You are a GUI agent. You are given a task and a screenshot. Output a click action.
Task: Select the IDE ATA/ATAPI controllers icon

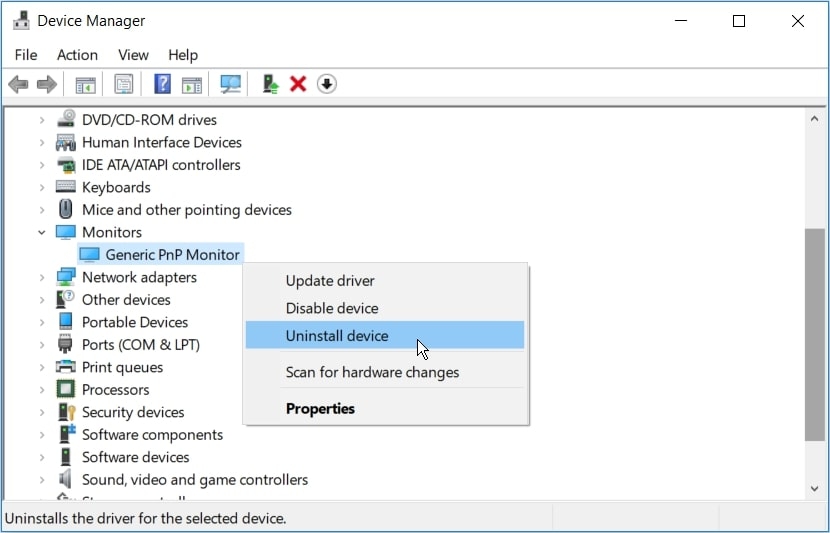(66, 165)
